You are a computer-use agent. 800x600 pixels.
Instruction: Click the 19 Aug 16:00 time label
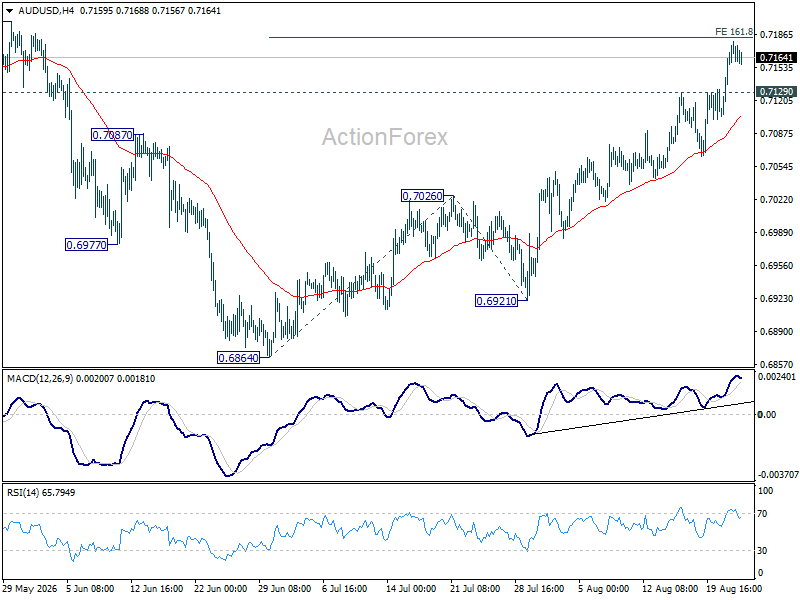(x=734, y=589)
